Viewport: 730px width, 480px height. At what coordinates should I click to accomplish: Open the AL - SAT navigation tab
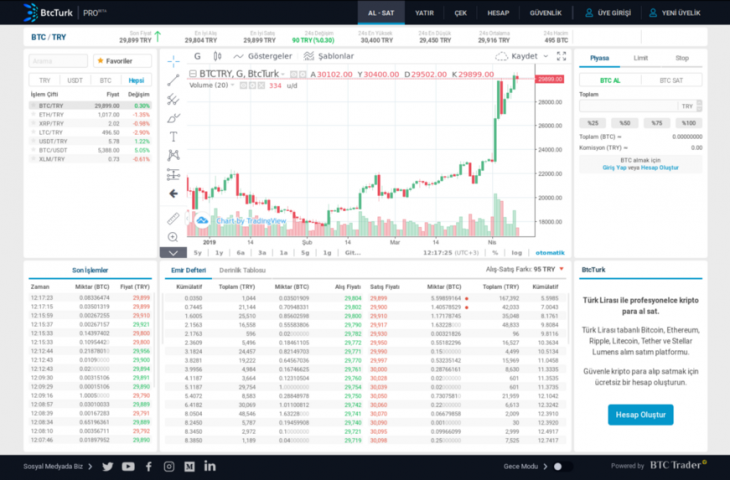click(381, 13)
